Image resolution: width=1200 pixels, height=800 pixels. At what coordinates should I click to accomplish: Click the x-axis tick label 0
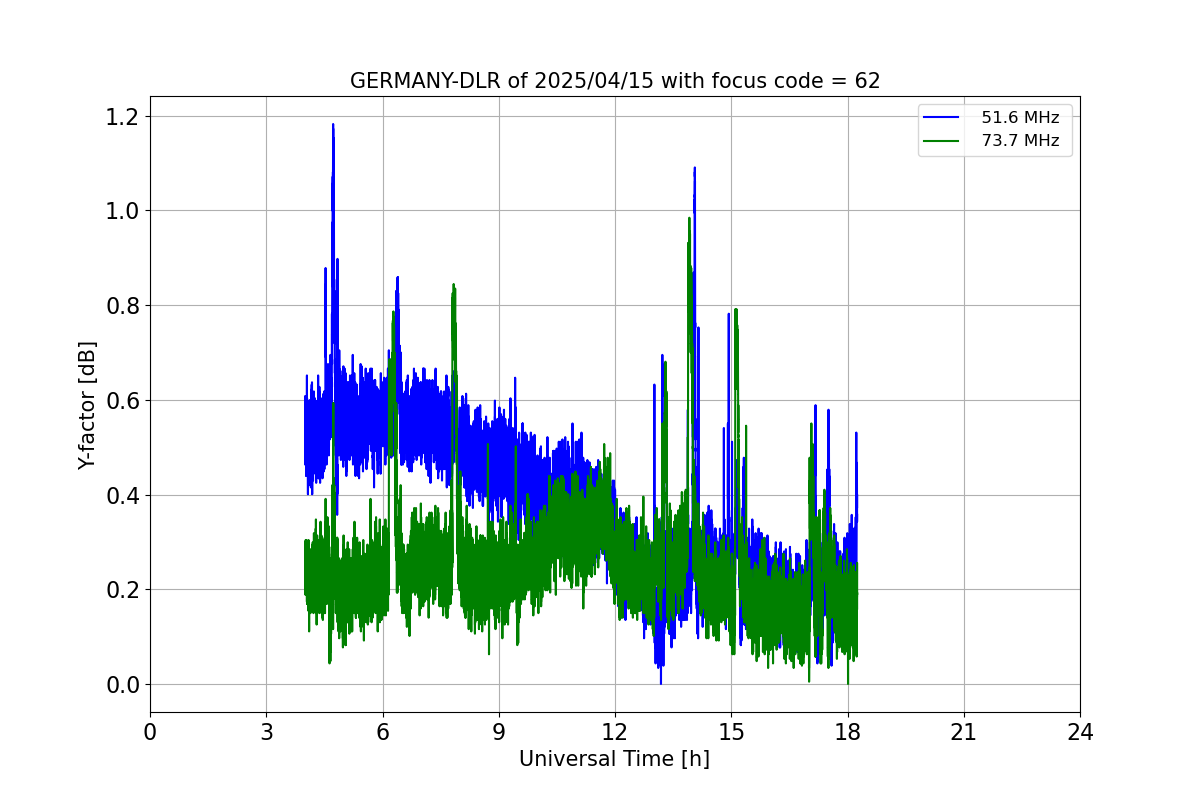click(150, 732)
